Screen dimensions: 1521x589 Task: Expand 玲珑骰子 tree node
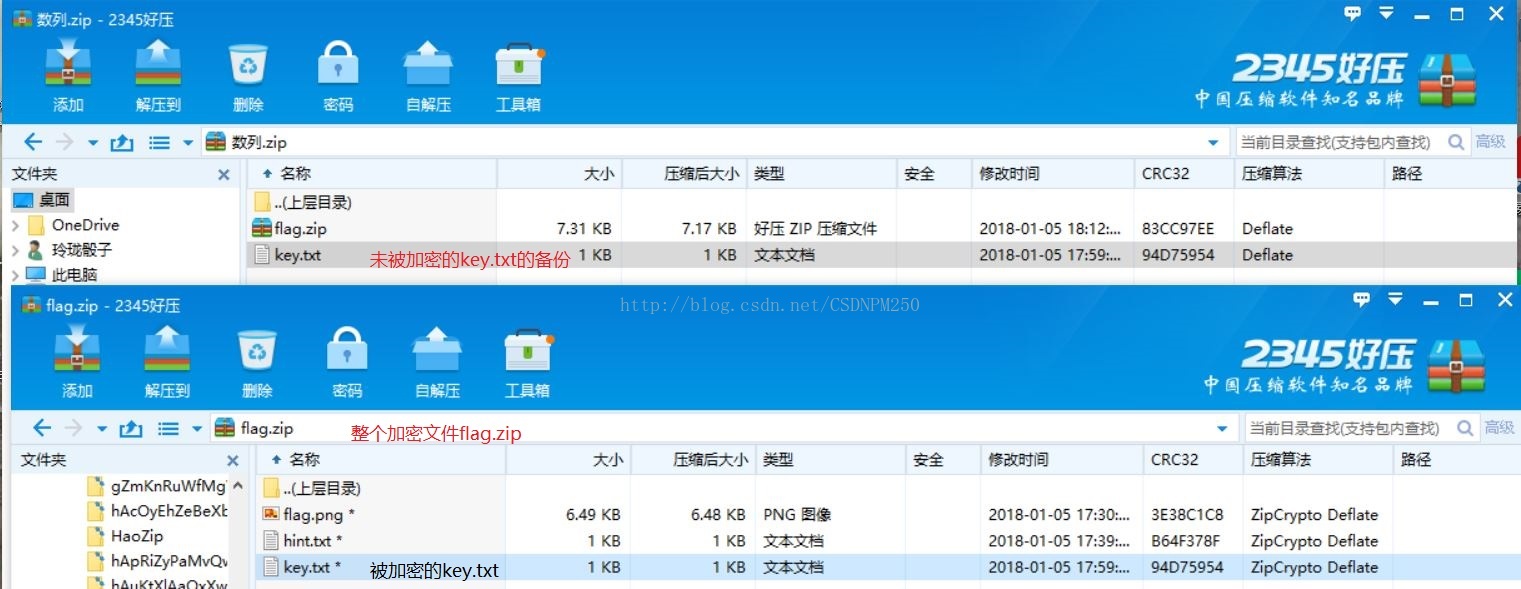click(x=15, y=250)
